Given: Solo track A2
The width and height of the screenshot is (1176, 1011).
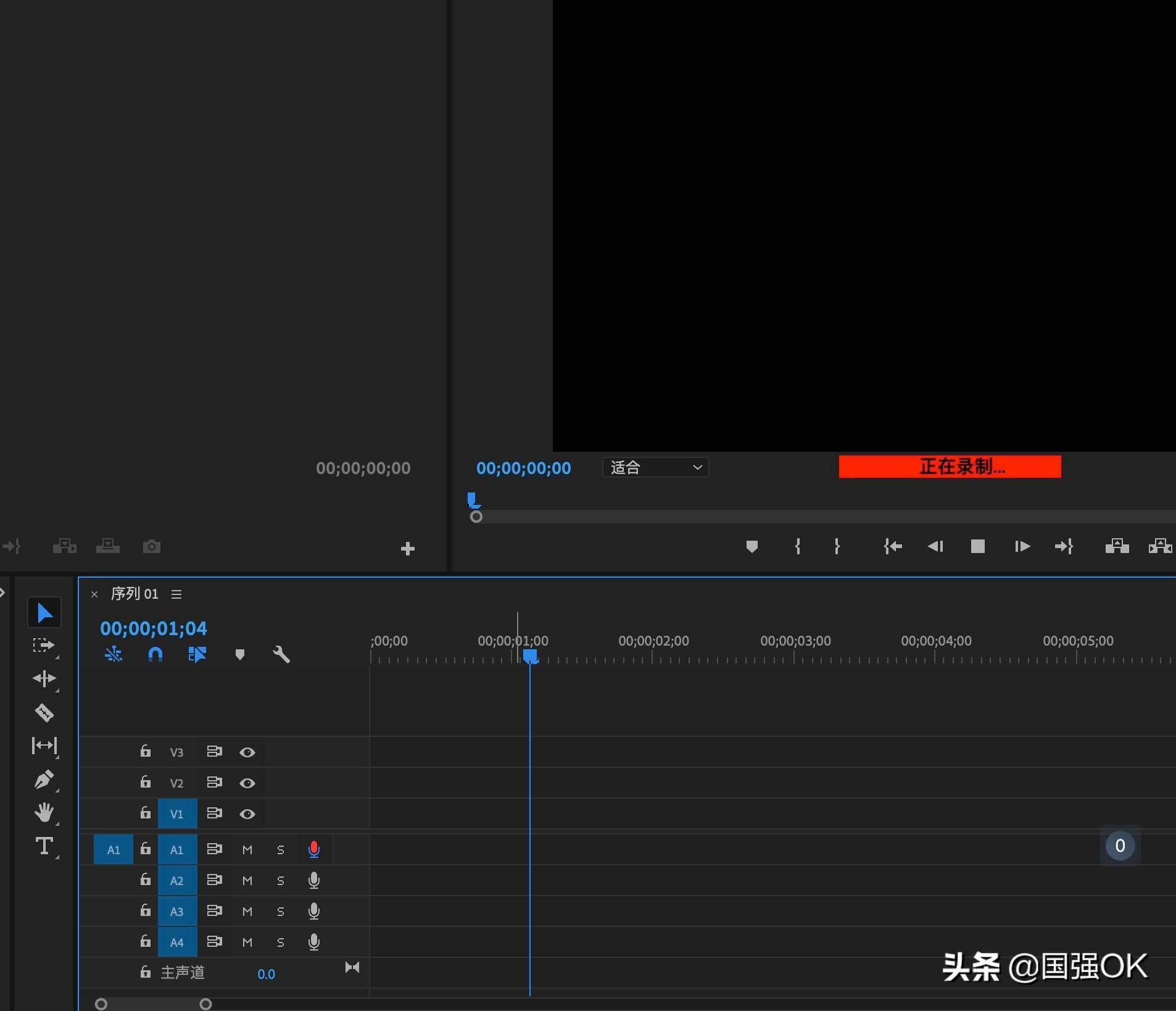Looking at the screenshot, I should coord(281,881).
